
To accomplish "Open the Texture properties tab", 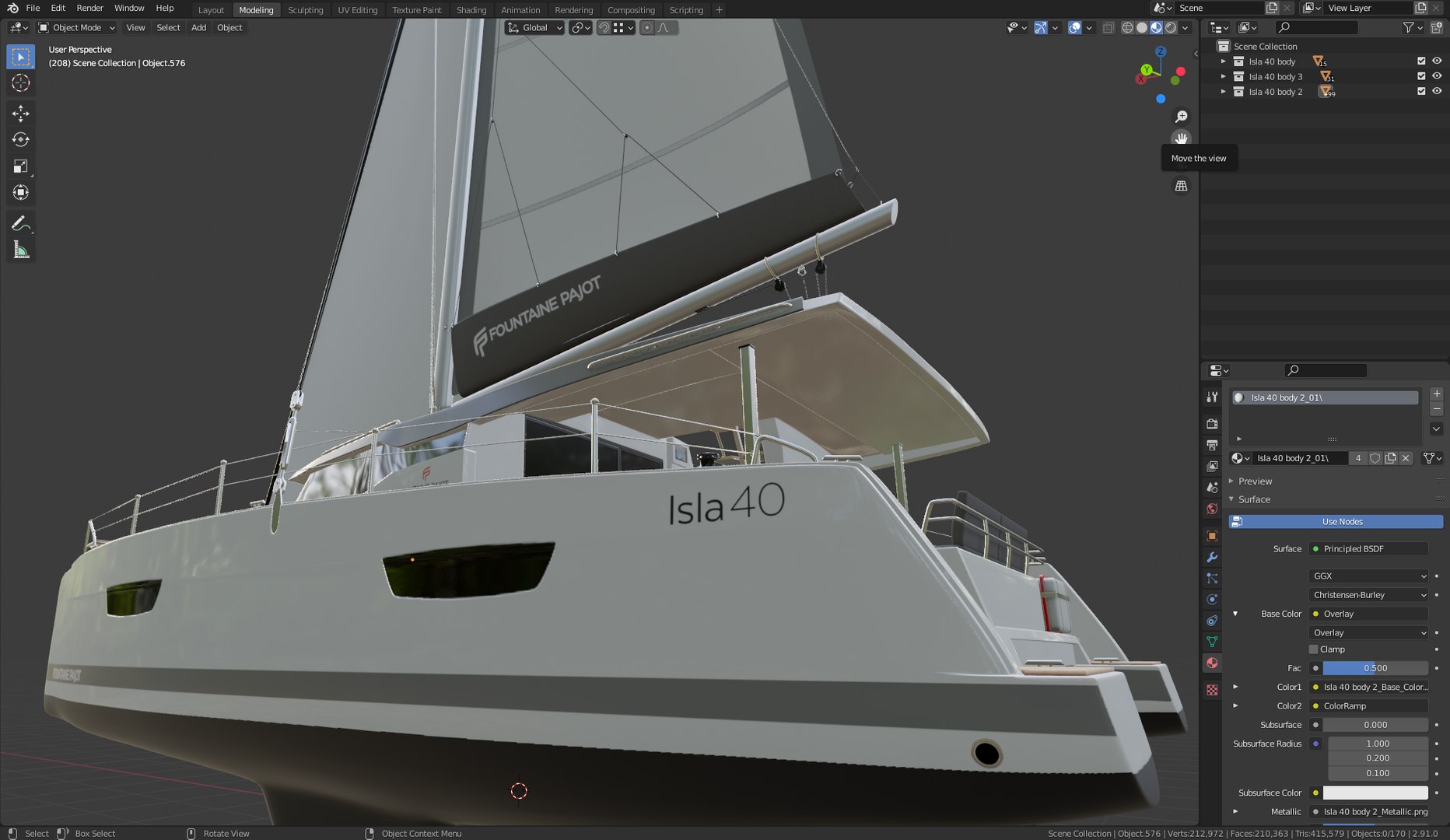I will point(1212,690).
